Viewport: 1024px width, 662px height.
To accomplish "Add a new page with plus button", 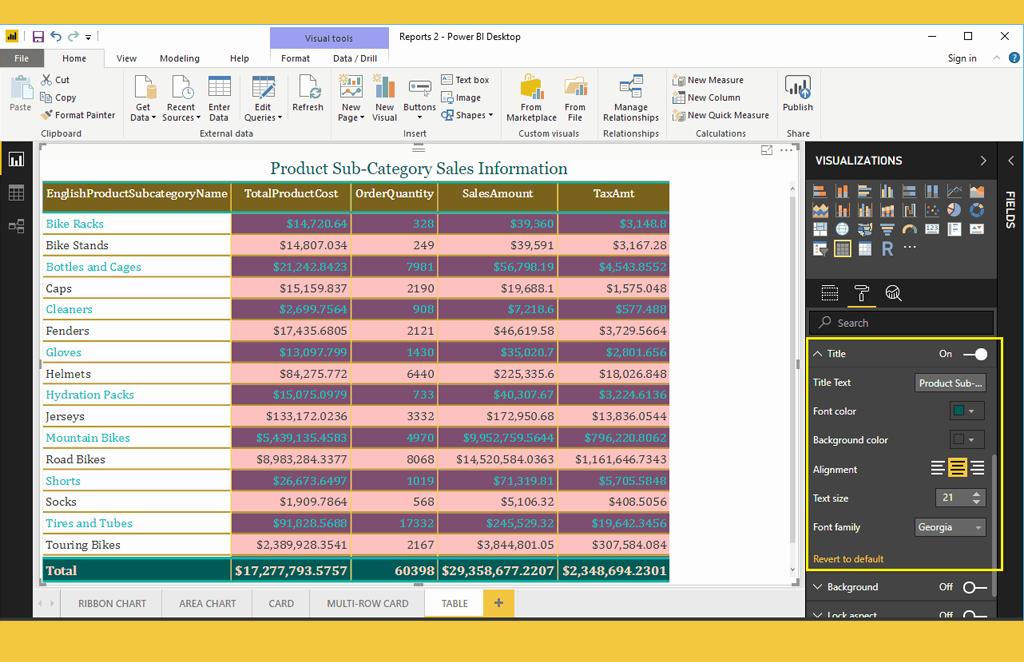I will (498, 603).
